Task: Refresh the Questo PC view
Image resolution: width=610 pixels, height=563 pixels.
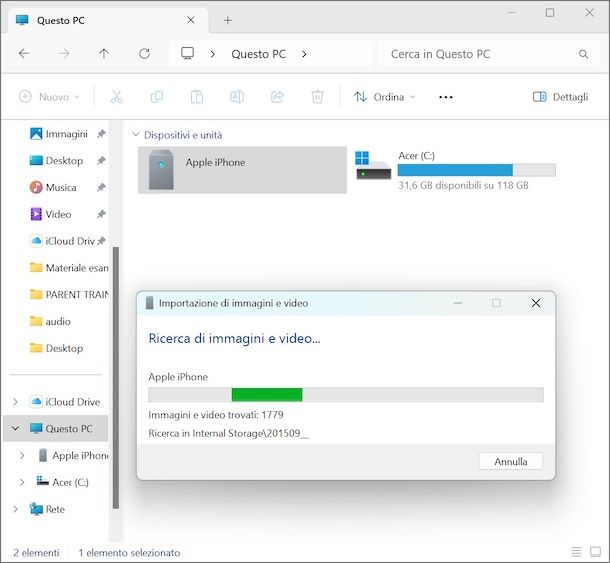Action: [144, 54]
